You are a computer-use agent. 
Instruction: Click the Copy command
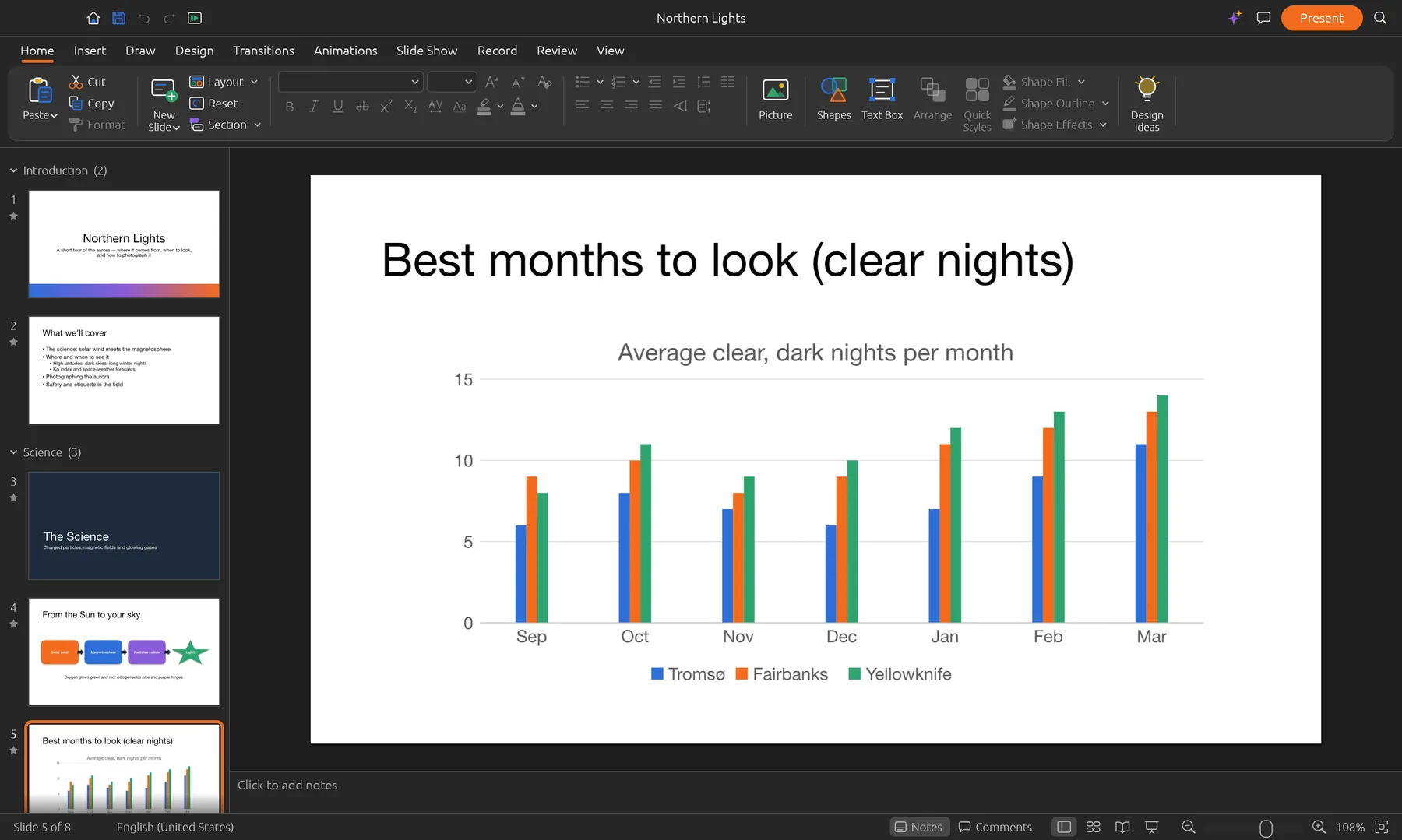pos(92,103)
